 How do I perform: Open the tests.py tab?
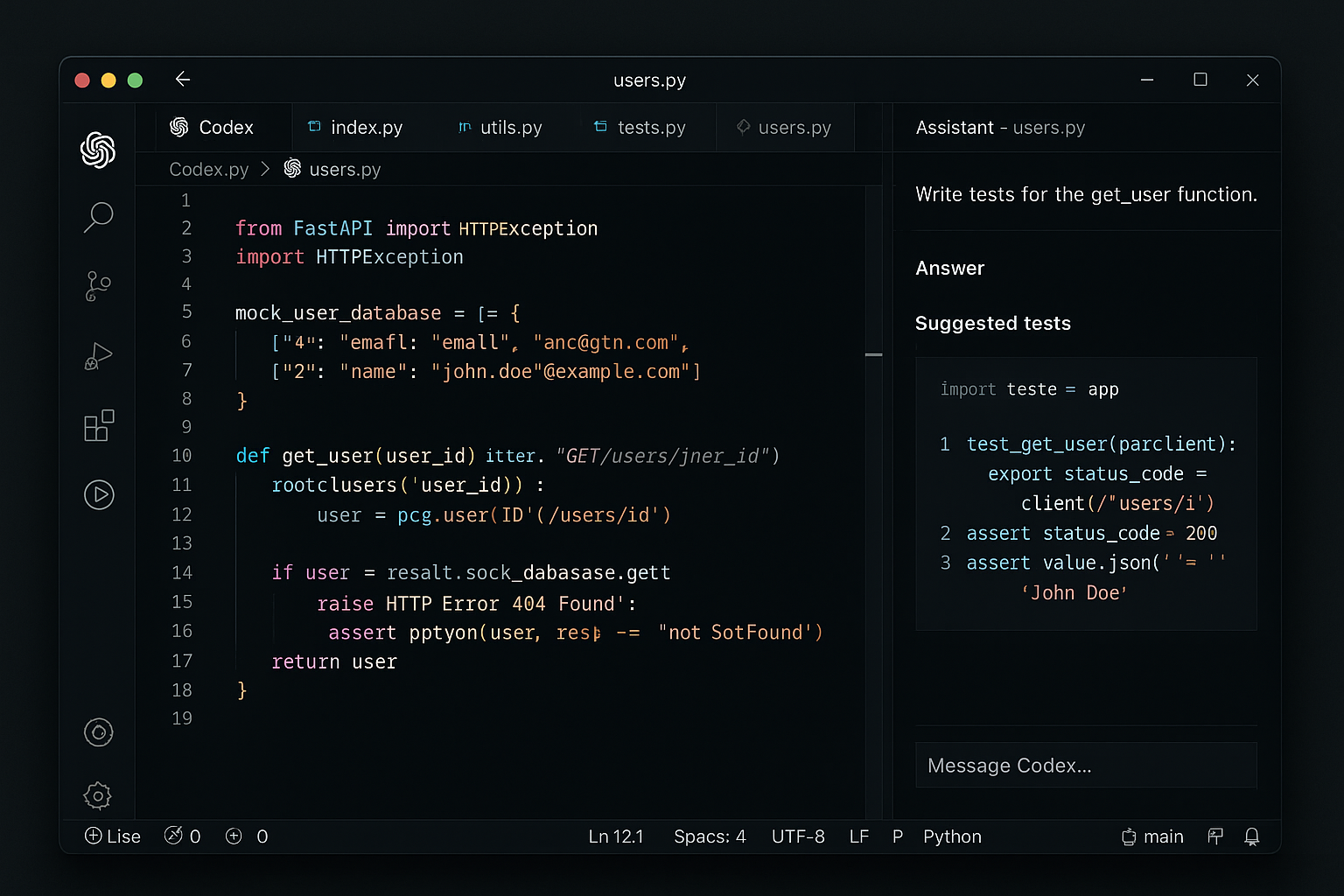point(640,128)
